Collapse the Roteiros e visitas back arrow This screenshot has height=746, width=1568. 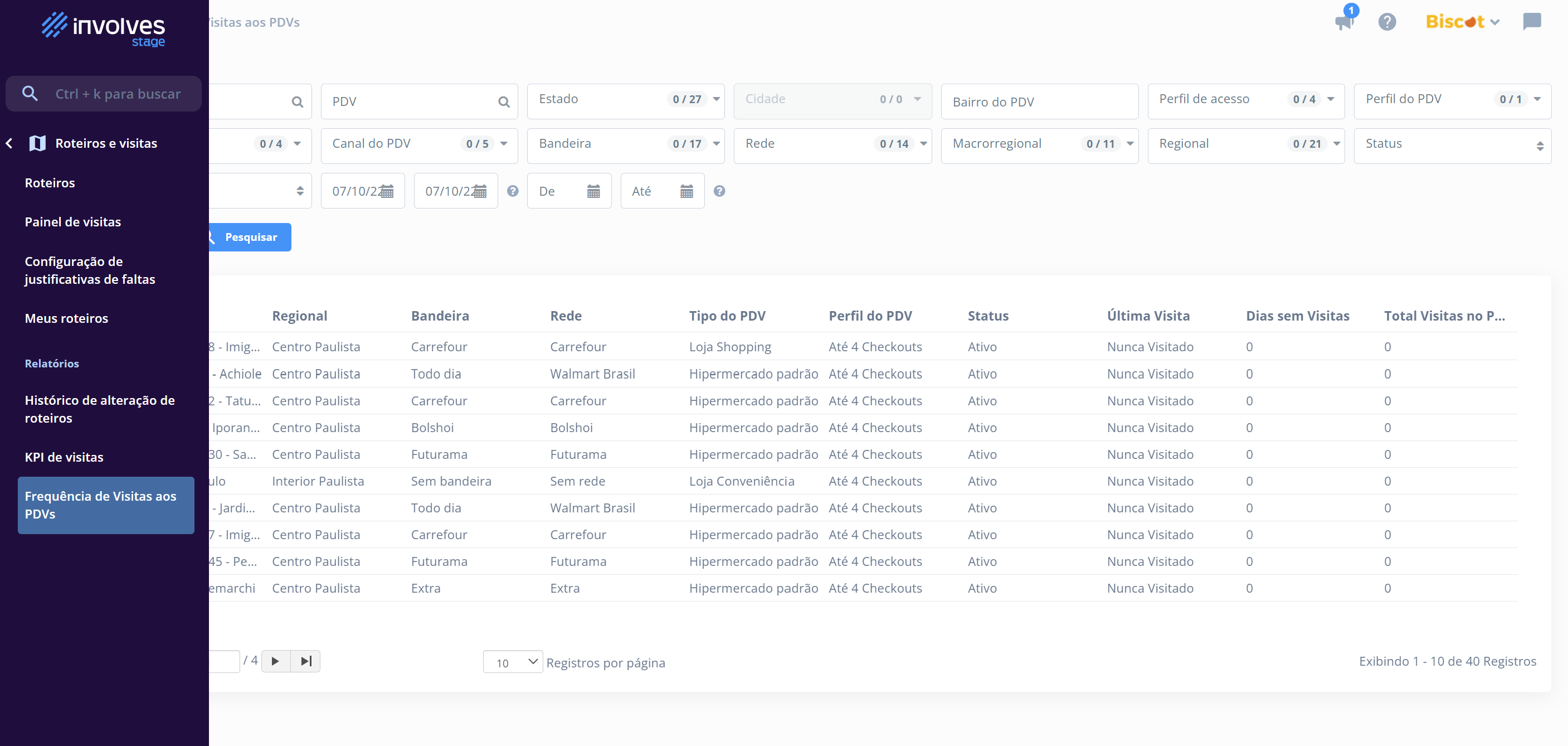coord(9,143)
